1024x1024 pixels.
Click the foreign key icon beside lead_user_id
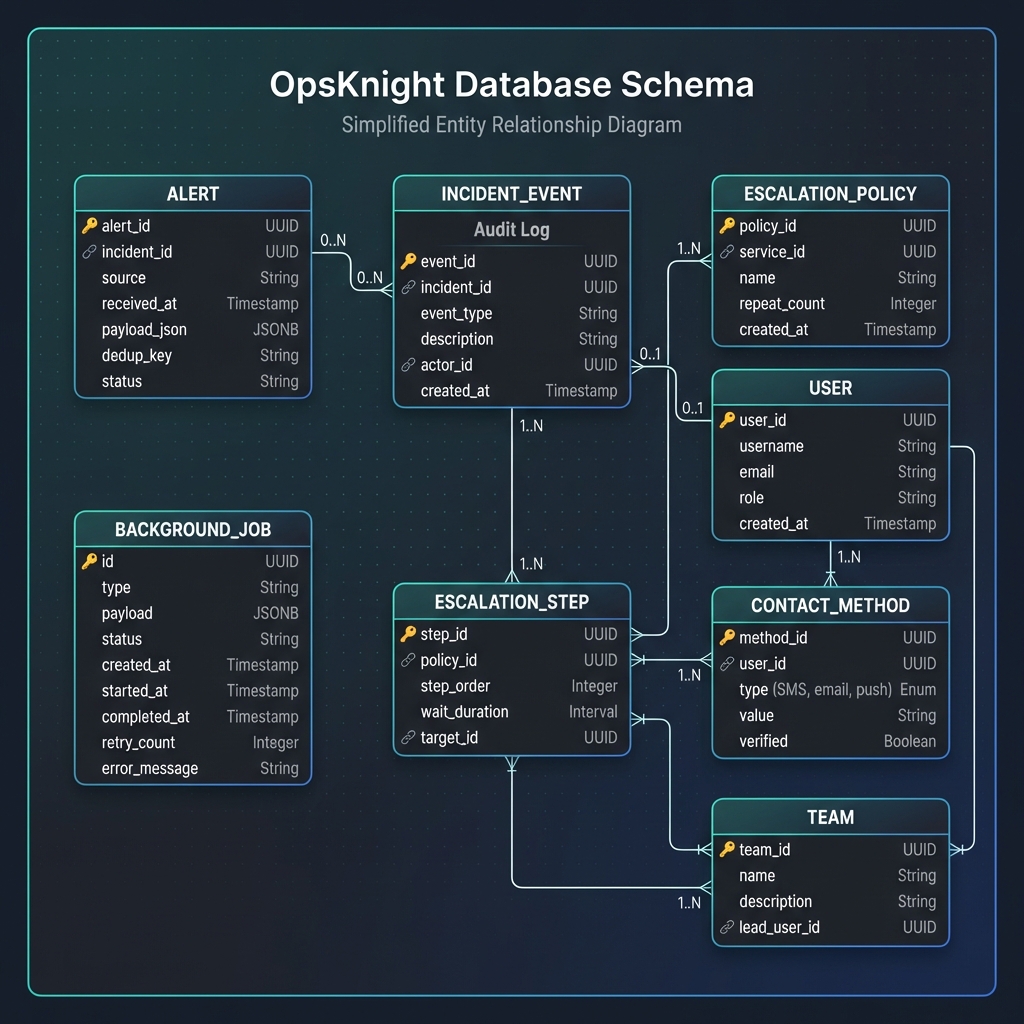click(726, 927)
